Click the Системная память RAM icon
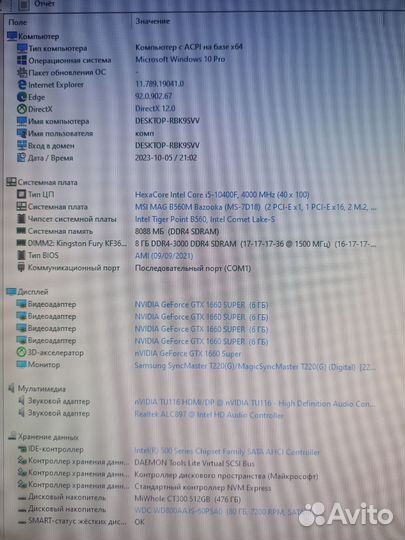 (21, 231)
